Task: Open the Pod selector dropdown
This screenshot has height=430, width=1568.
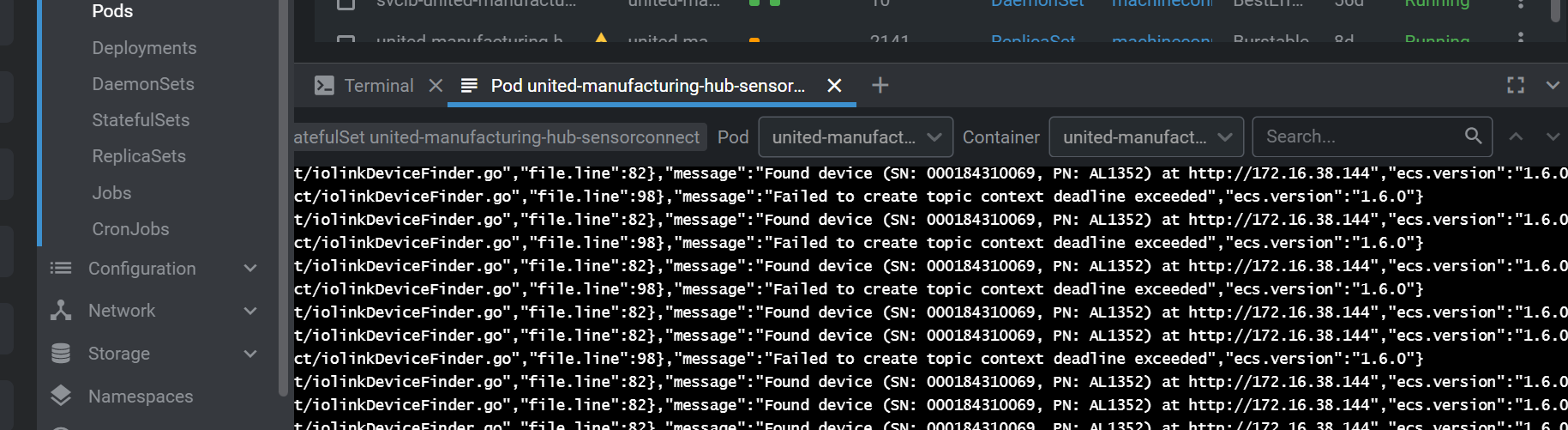Action: coord(856,136)
